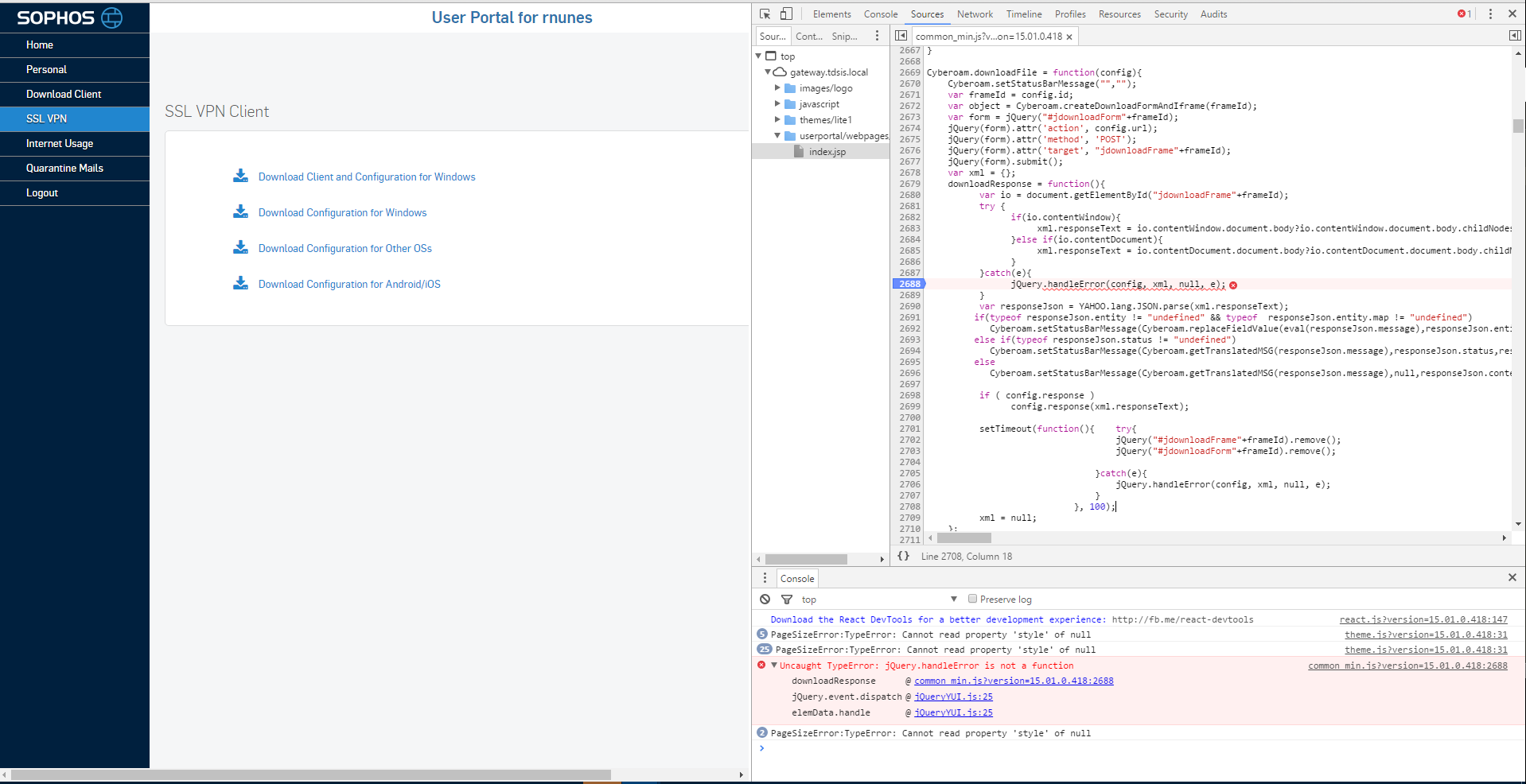The height and width of the screenshot is (784, 1526).
Task: Click the pretty print braces icon
Action: pyautogui.click(x=903, y=556)
